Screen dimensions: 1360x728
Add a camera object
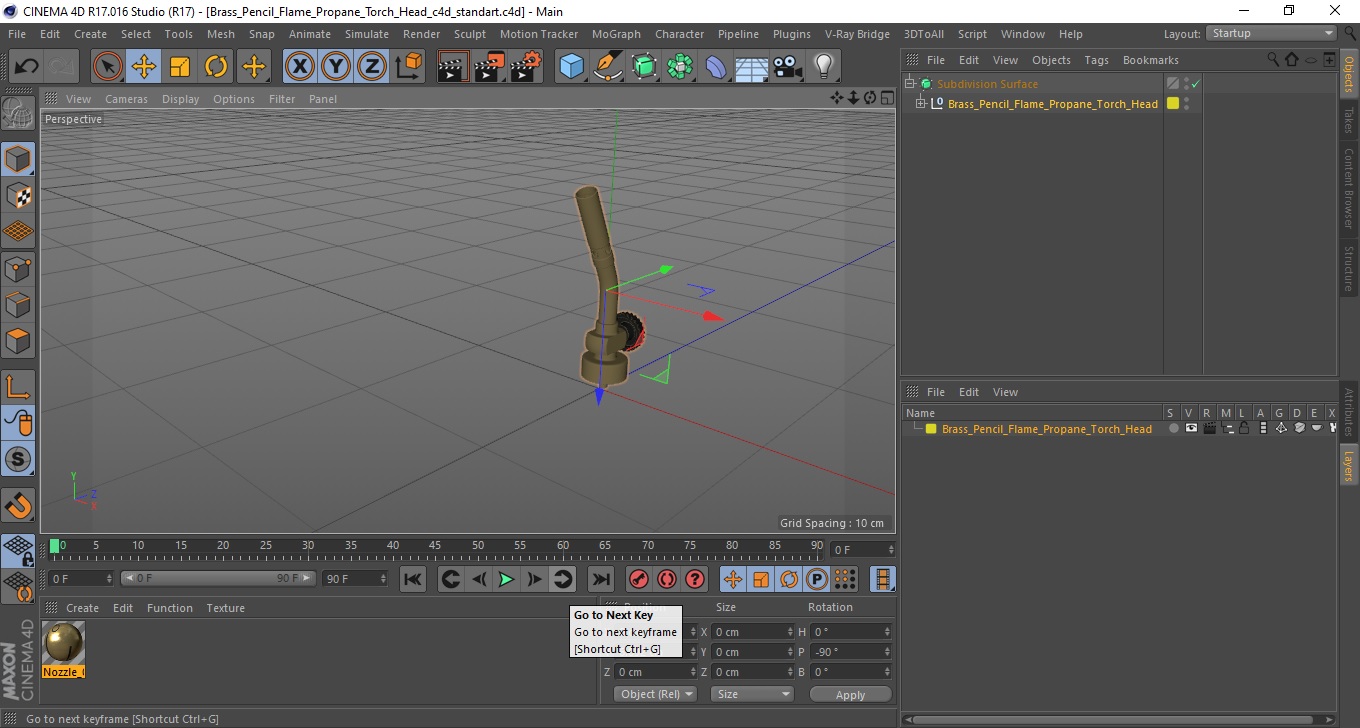[788, 67]
